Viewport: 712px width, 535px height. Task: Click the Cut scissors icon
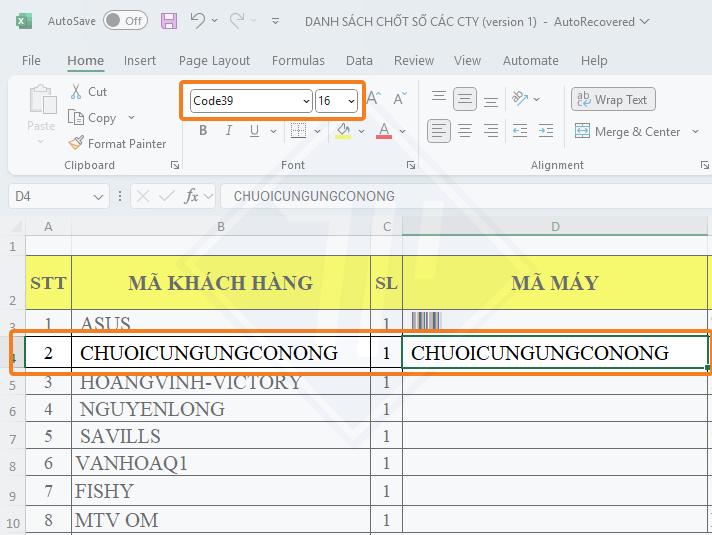77,92
